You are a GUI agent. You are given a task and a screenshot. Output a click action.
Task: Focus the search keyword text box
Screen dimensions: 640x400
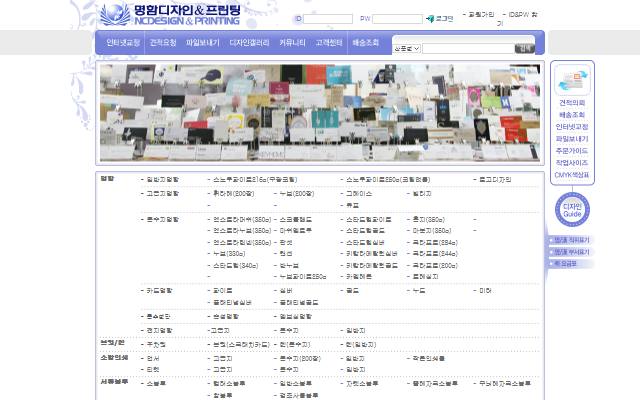(x=468, y=49)
